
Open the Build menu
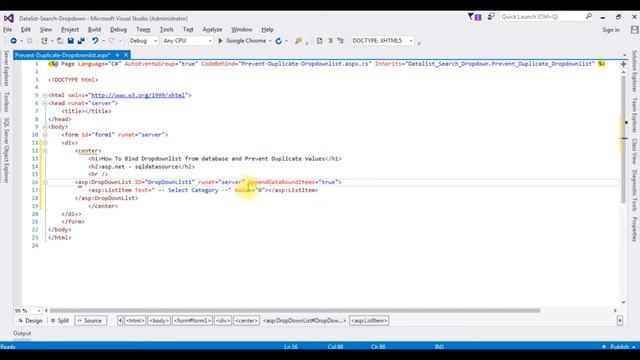(94, 29)
